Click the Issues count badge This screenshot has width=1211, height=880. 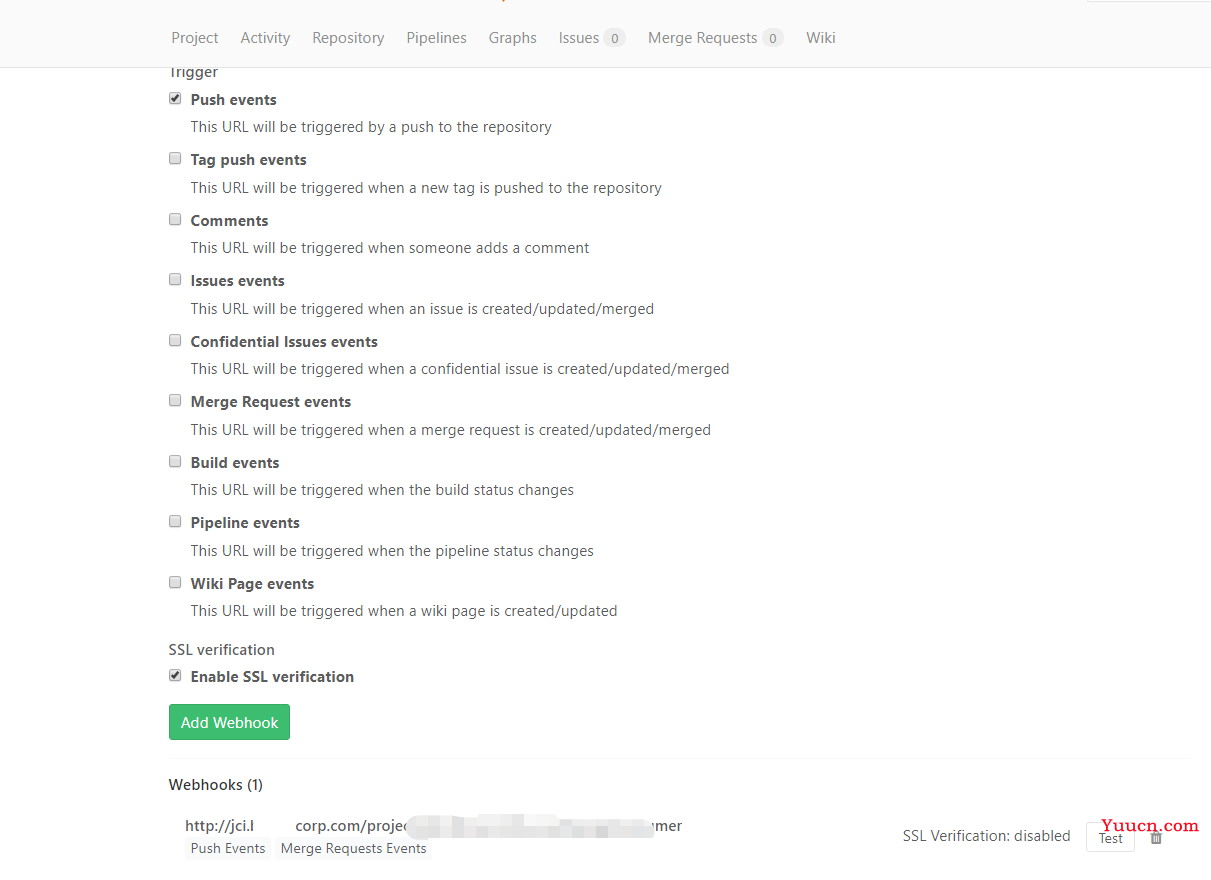pyautogui.click(x=614, y=38)
